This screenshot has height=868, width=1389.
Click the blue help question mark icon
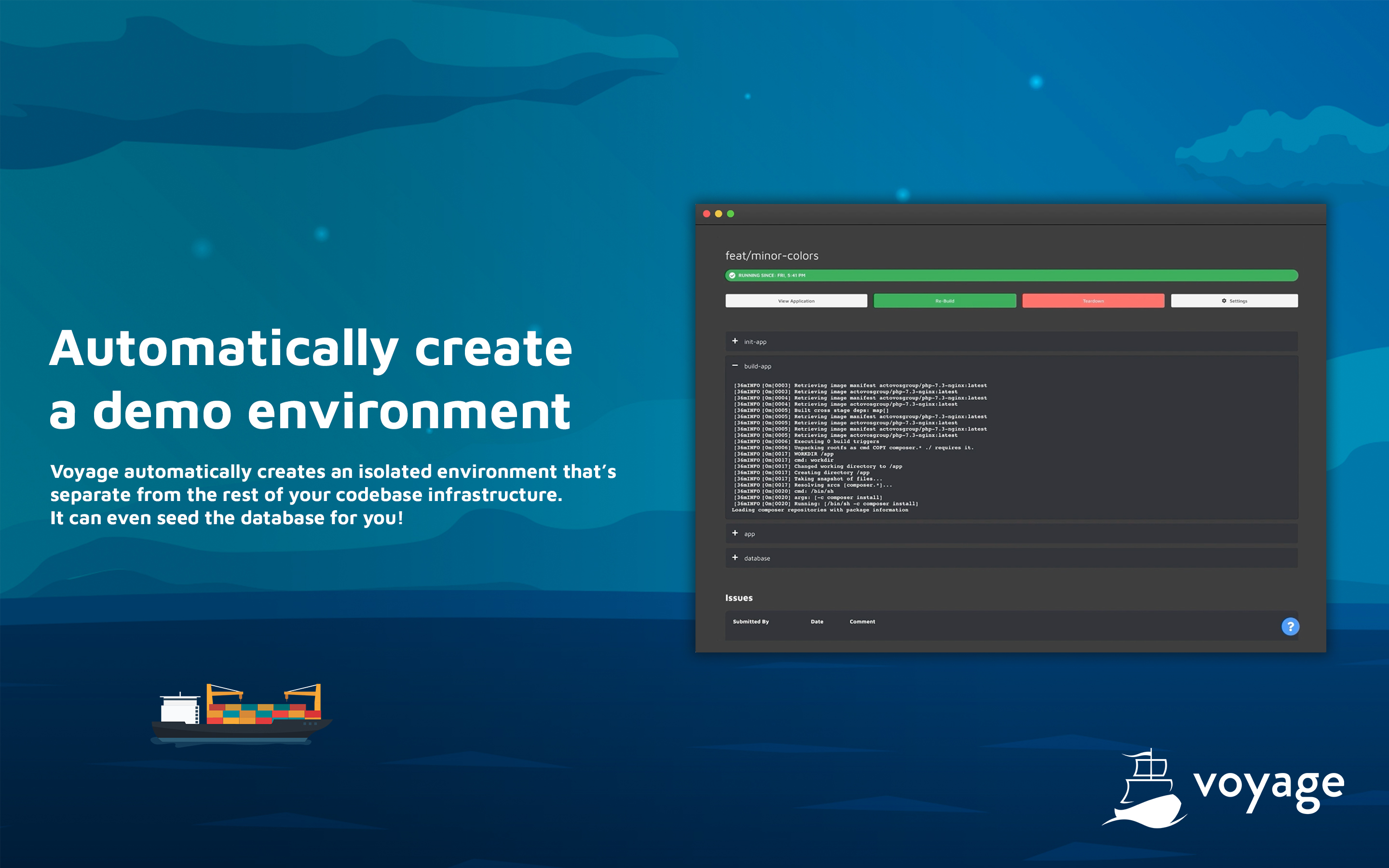[x=1290, y=626]
